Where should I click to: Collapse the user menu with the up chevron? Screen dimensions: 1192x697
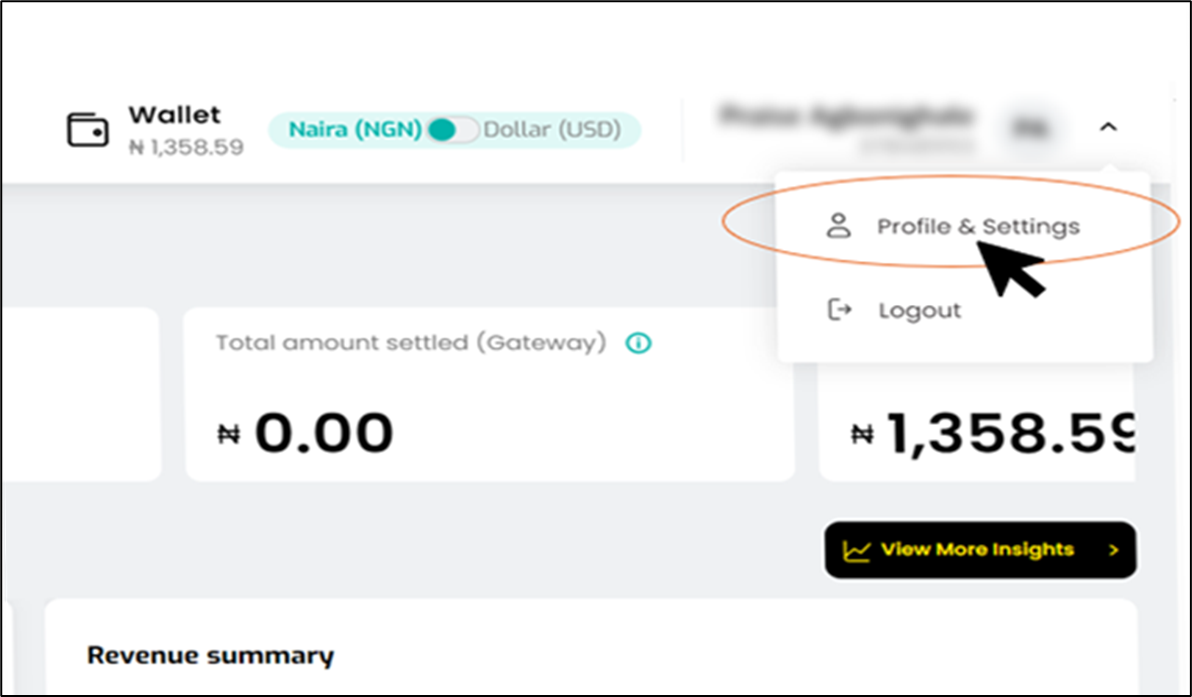[x=1108, y=127]
